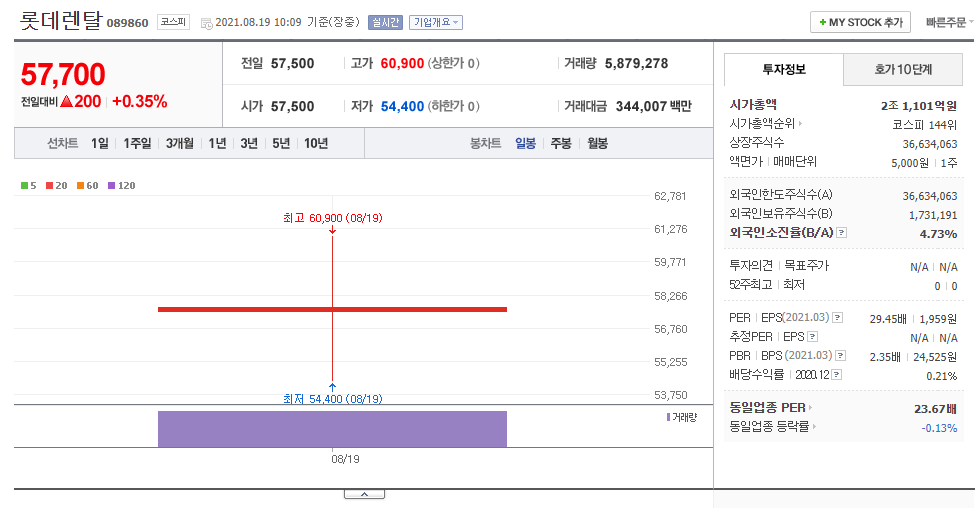This screenshot has height=508, width=977.
Task: Click the red 08/19 candlestick body
Action: coord(332,309)
